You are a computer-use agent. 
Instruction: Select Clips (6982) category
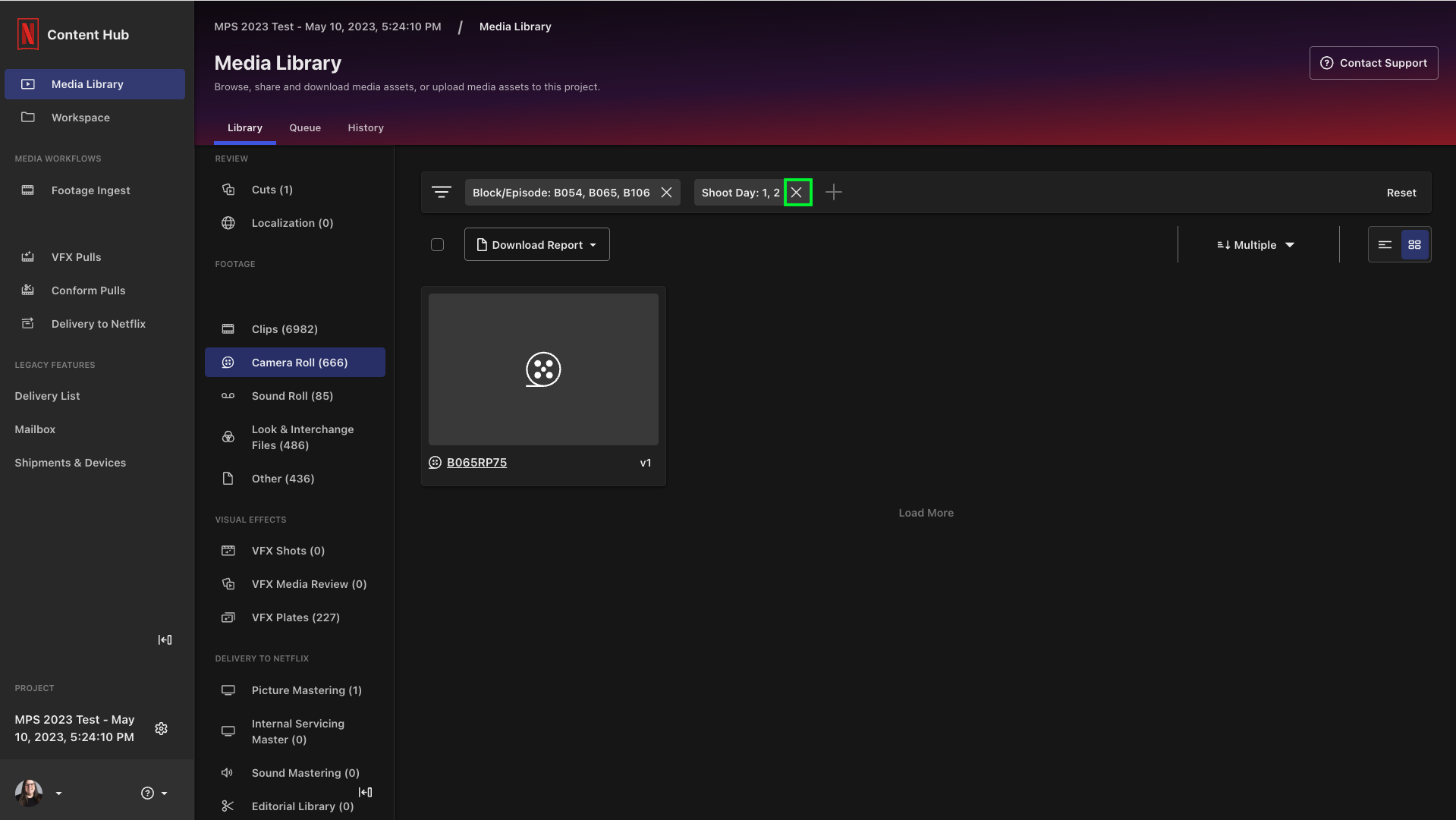295,329
